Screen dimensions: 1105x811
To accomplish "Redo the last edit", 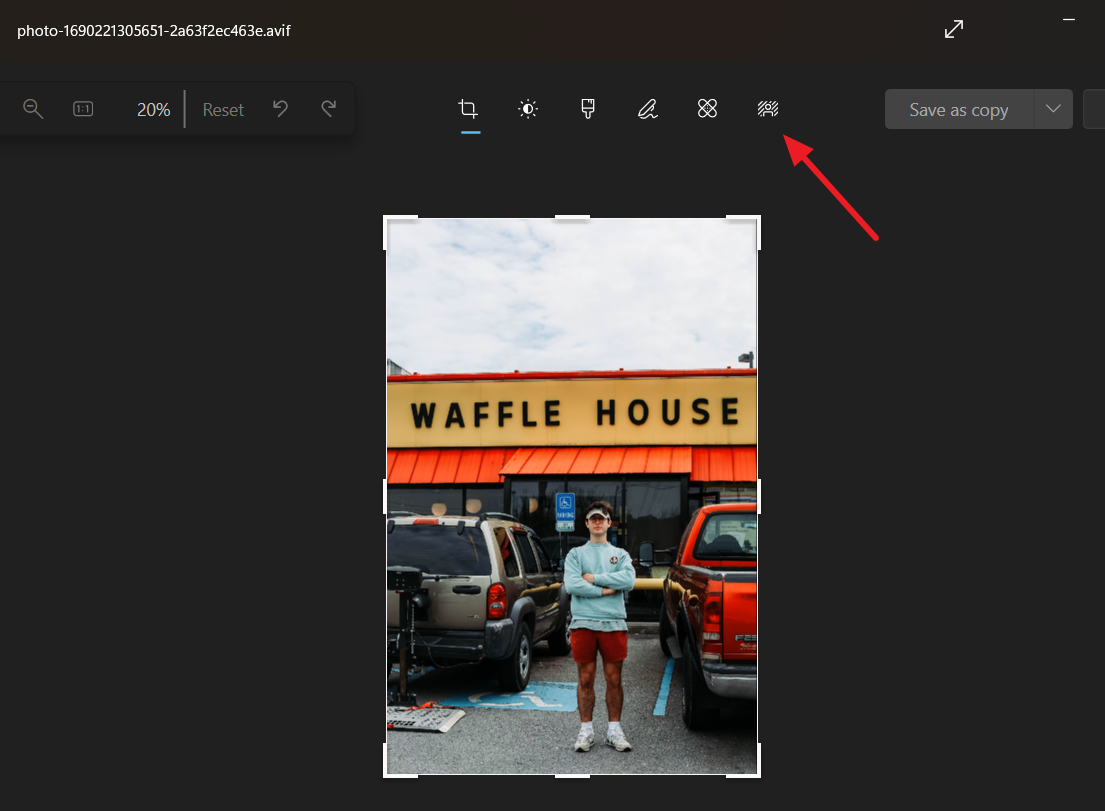I will (328, 109).
